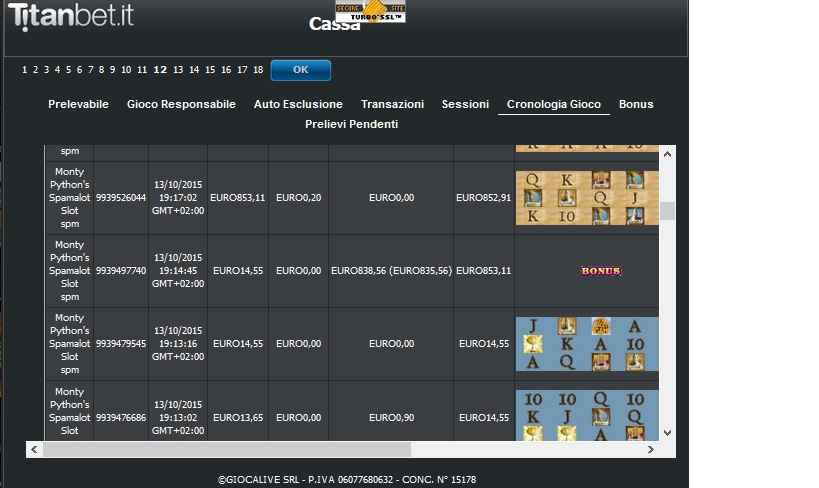Switch to the Transazioni tab
819x488 pixels.
tap(392, 104)
